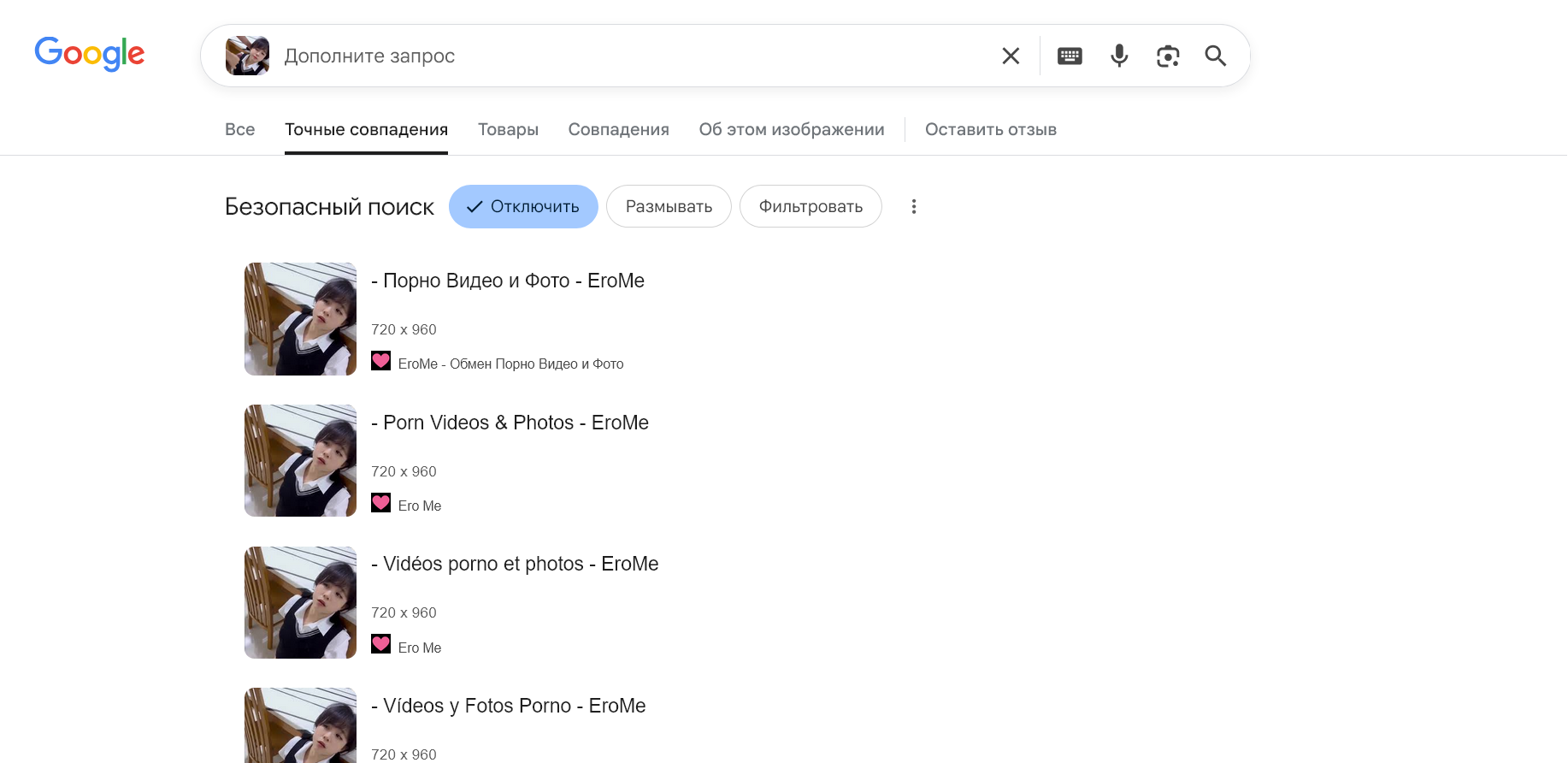Open the uploaded image thumbnail in search bar
Screen dimensions: 1568x763
coord(247,56)
